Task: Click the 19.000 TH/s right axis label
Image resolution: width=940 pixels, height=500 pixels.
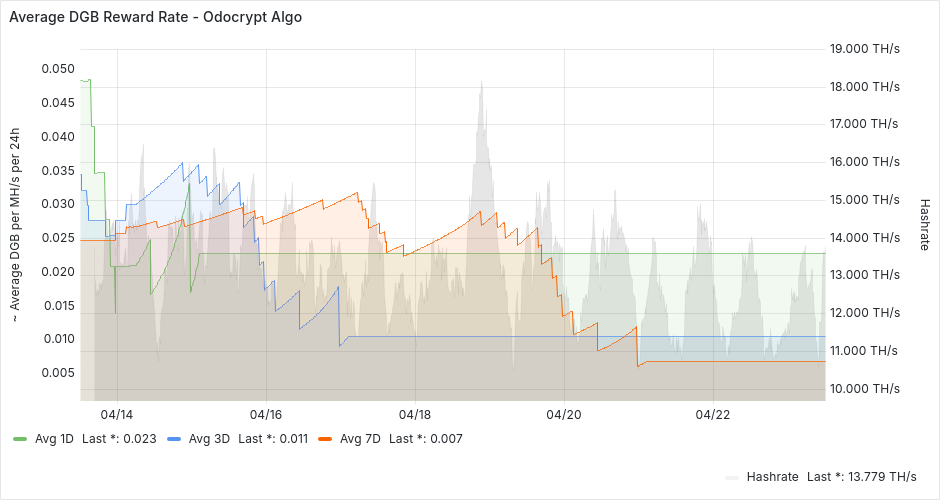Action: tap(865, 48)
